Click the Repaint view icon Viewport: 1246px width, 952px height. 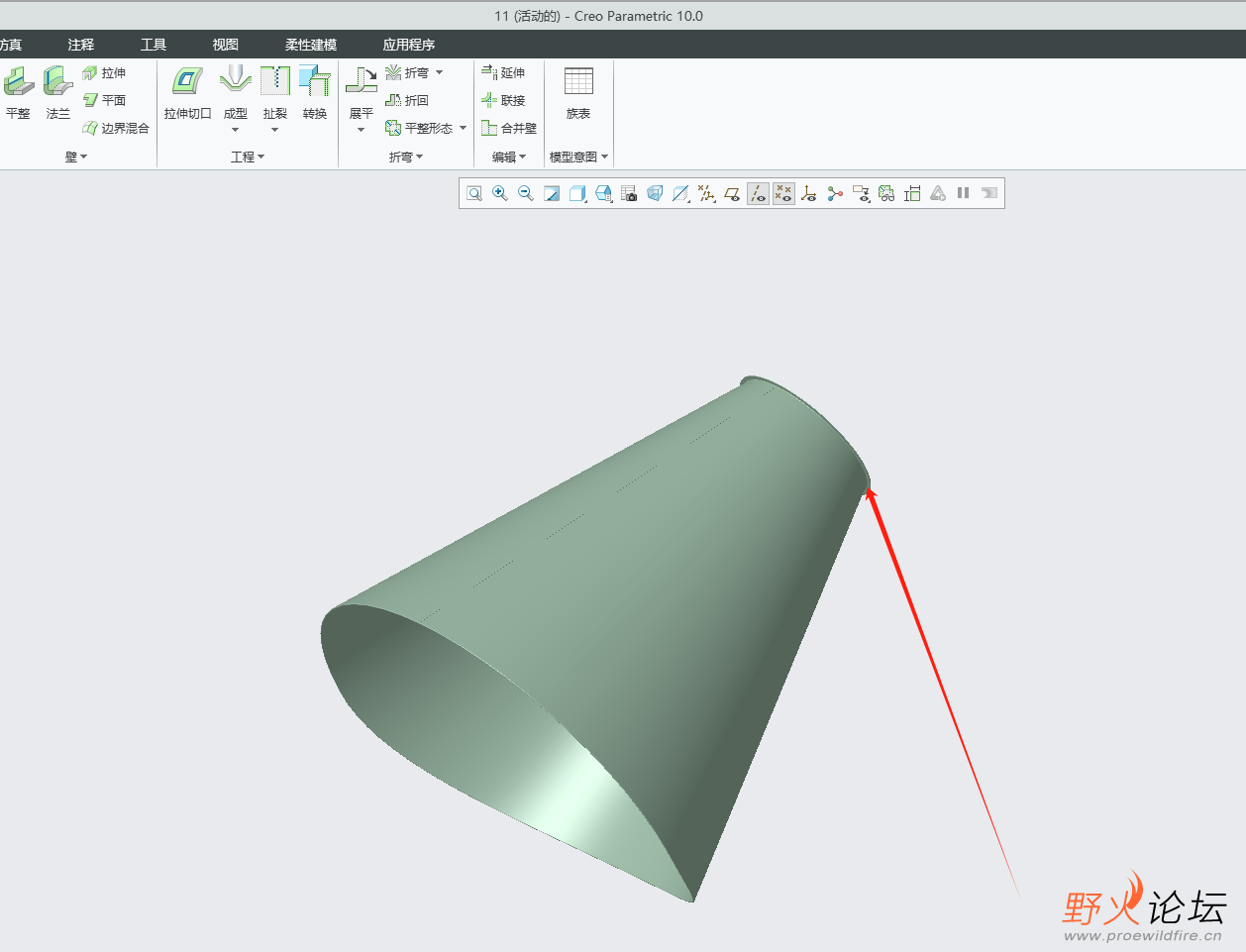[552, 193]
